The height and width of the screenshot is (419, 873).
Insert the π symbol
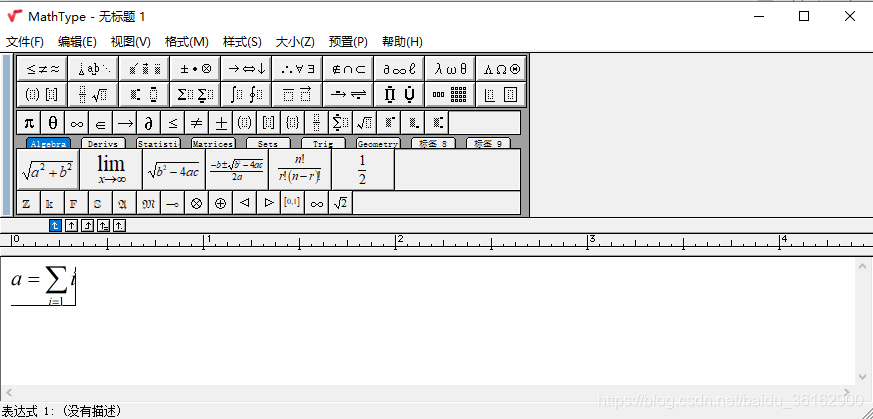click(x=29, y=122)
